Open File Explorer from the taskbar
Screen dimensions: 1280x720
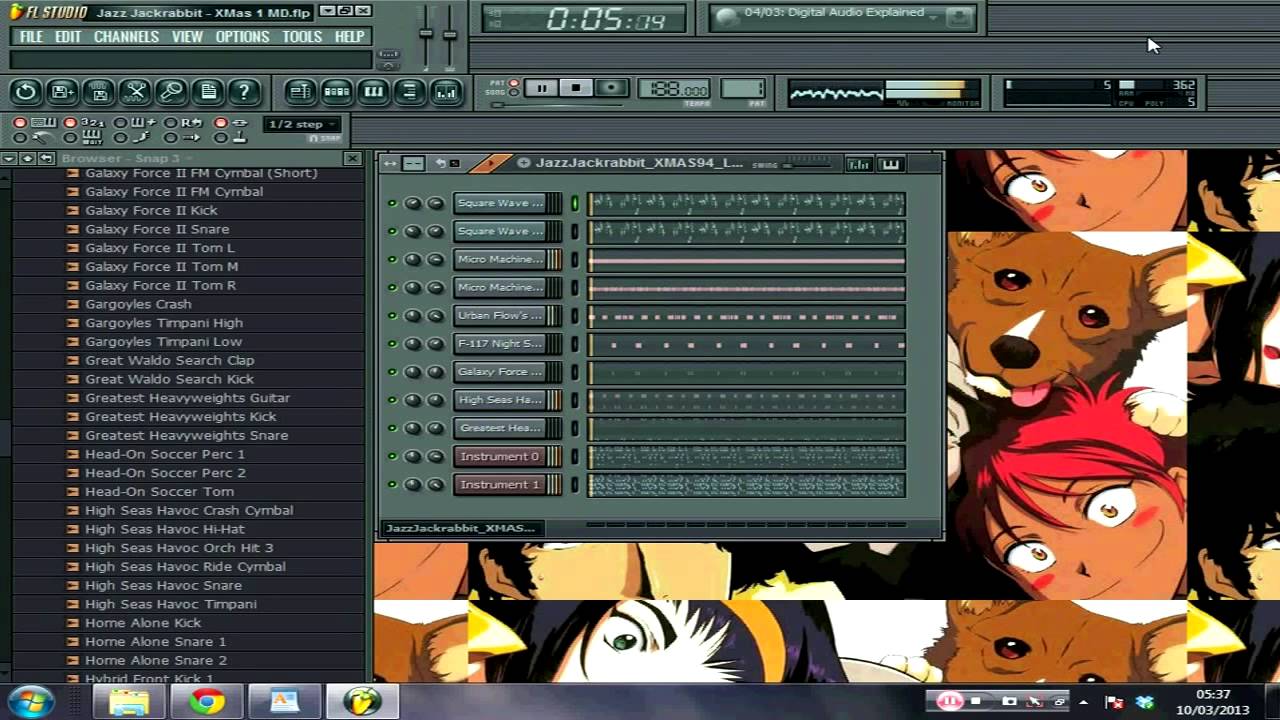point(129,701)
